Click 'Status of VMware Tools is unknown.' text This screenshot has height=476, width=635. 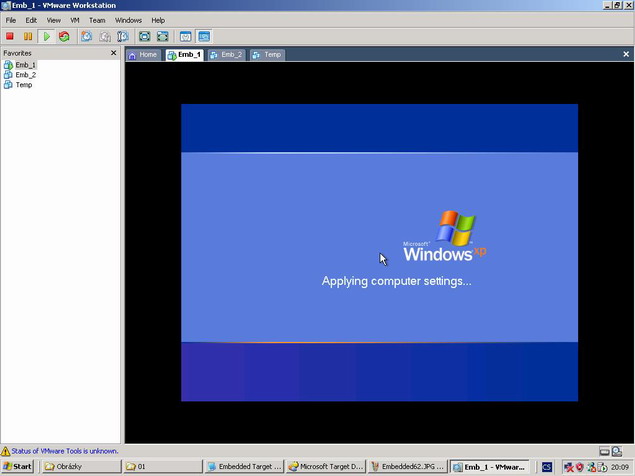pos(65,451)
